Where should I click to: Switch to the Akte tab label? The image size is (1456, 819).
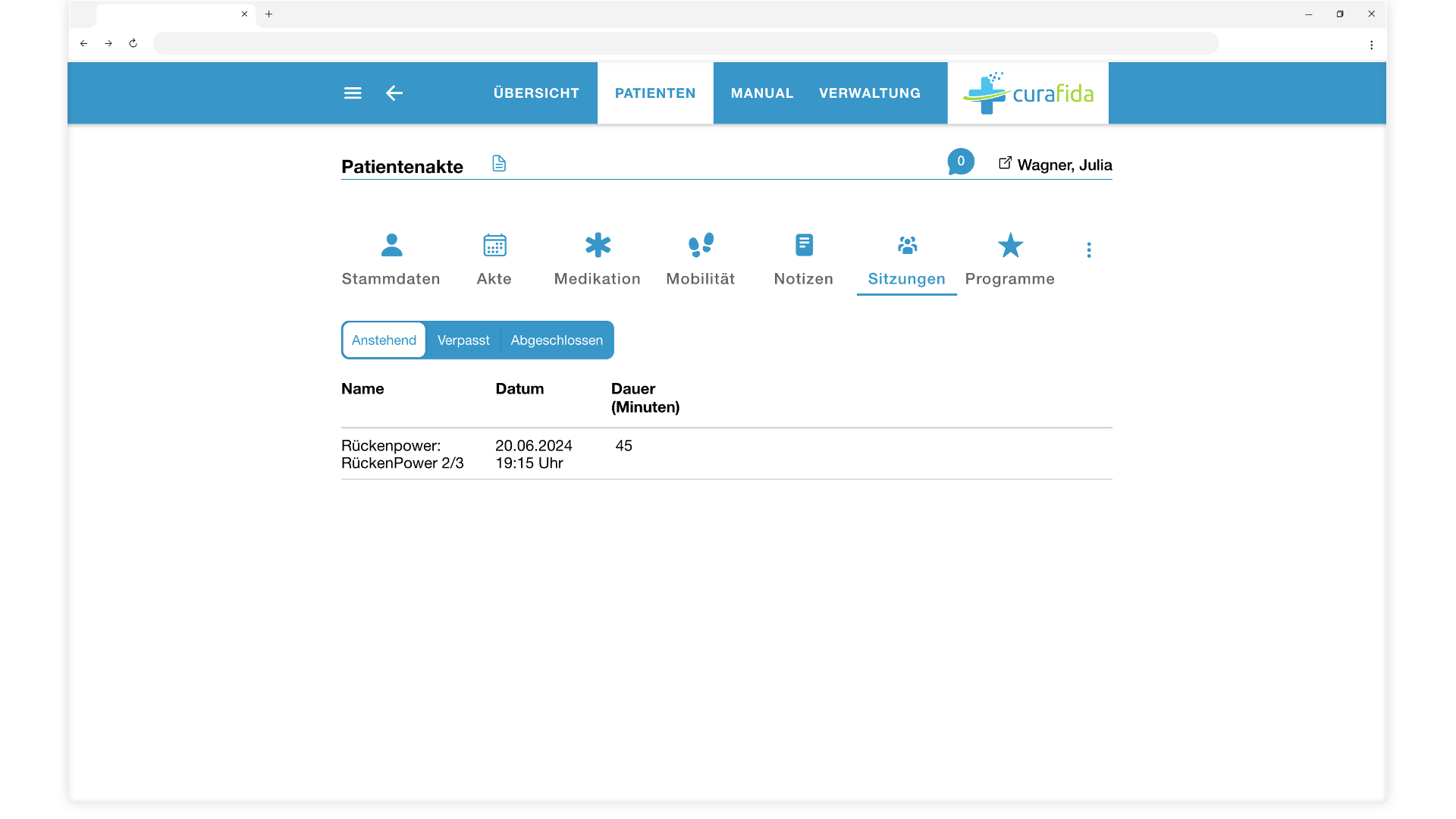[x=494, y=279]
